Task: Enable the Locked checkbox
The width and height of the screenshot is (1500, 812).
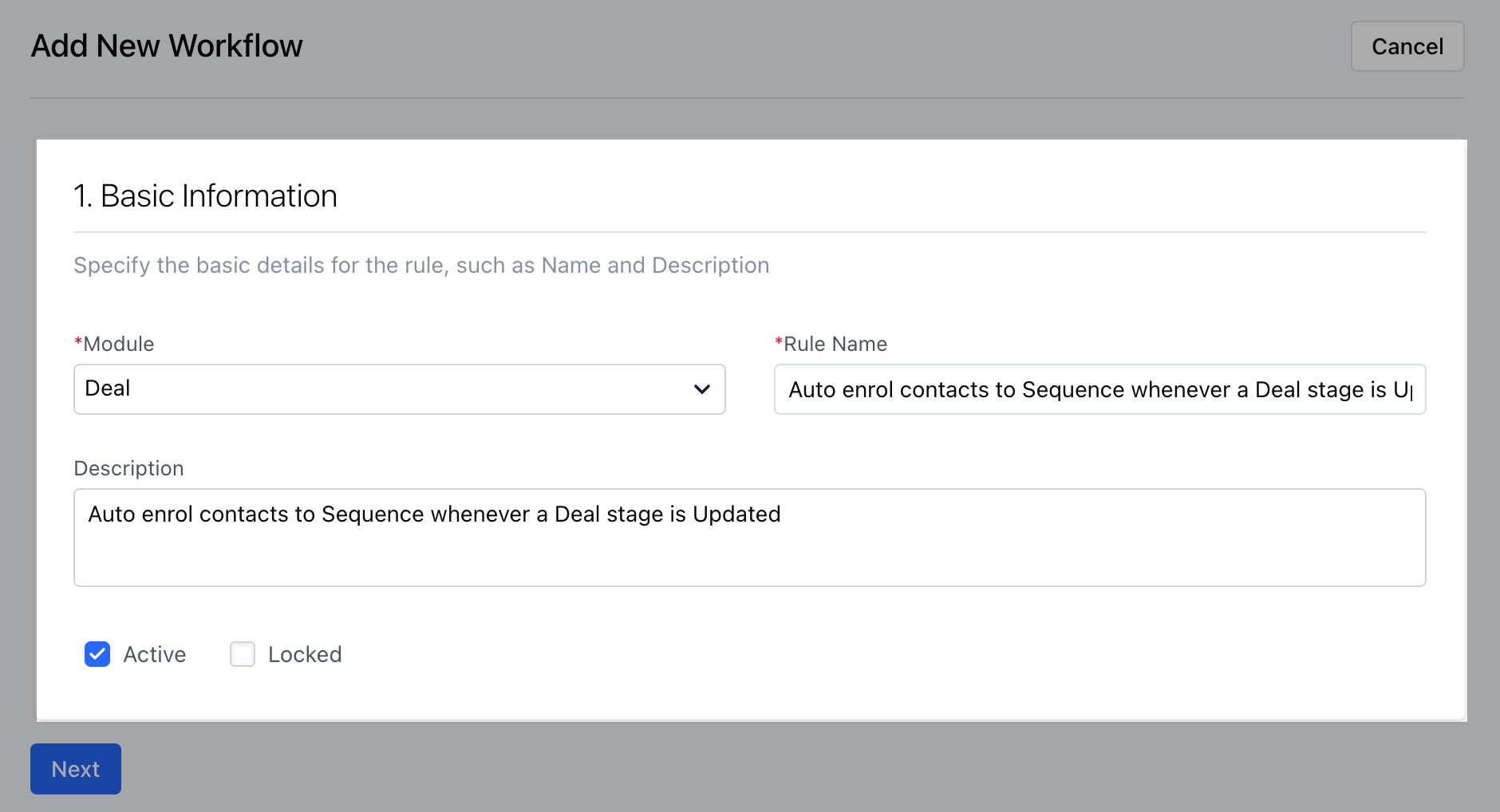Action: point(243,654)
